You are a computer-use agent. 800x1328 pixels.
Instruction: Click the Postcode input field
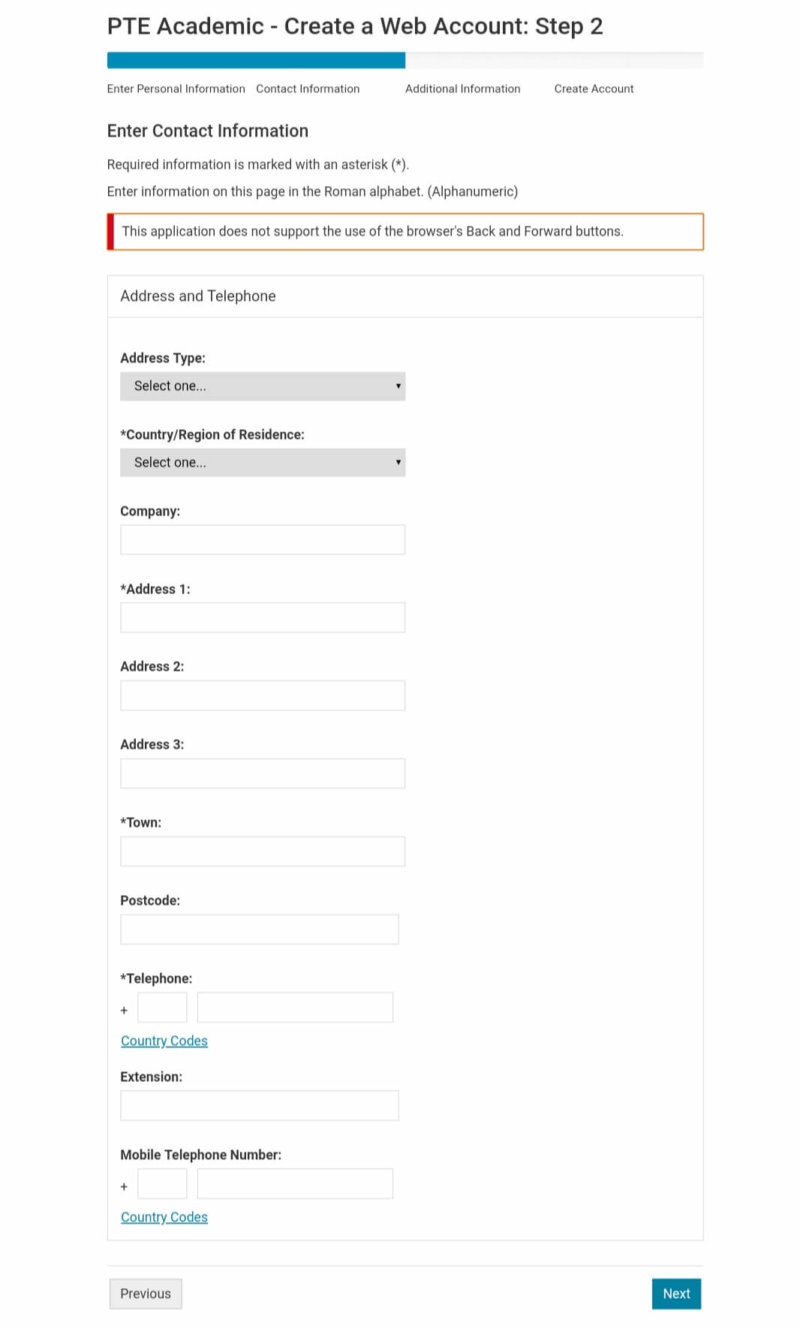[x=259, y=929]
